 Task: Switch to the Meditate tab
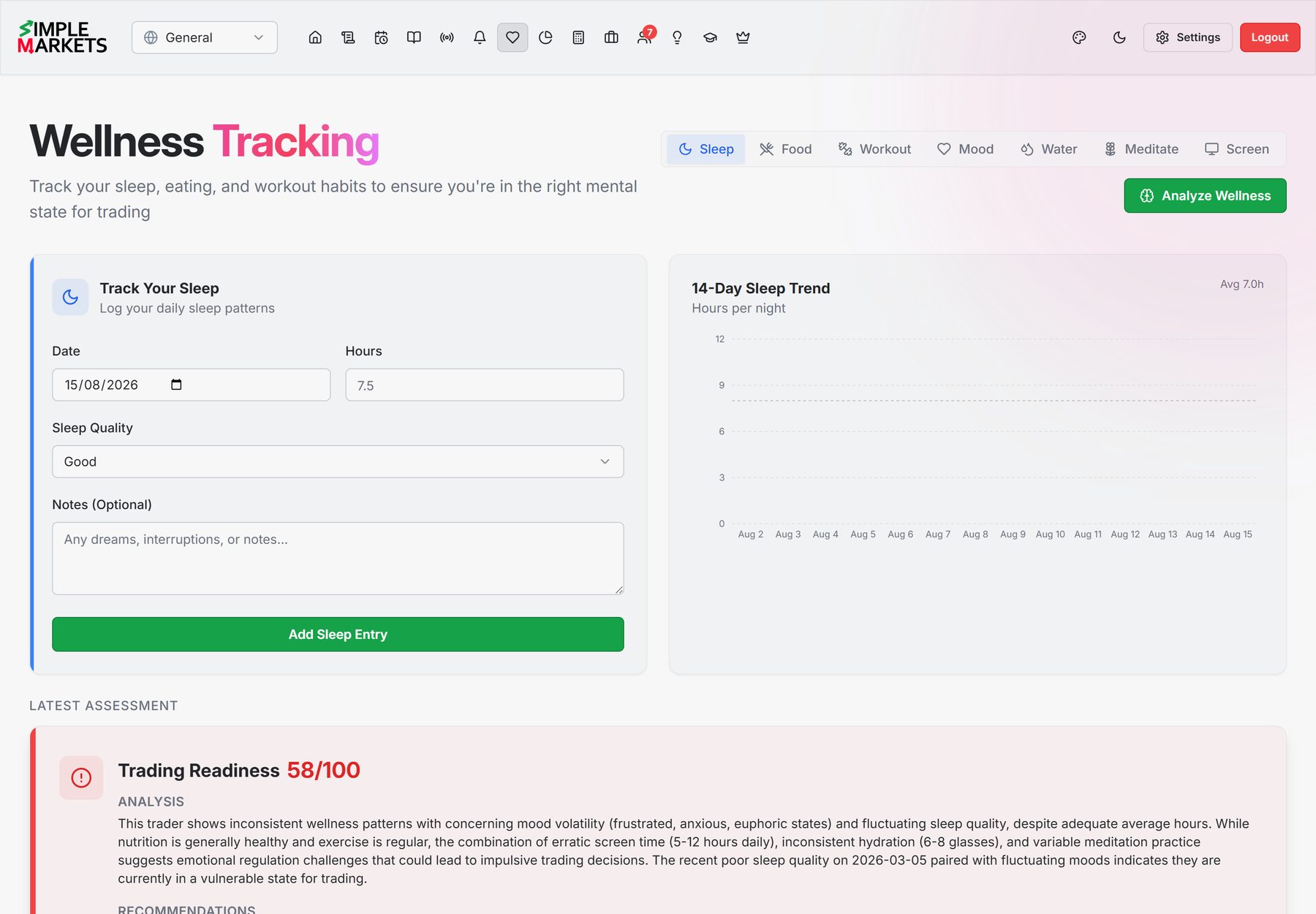click(1141, 149)
